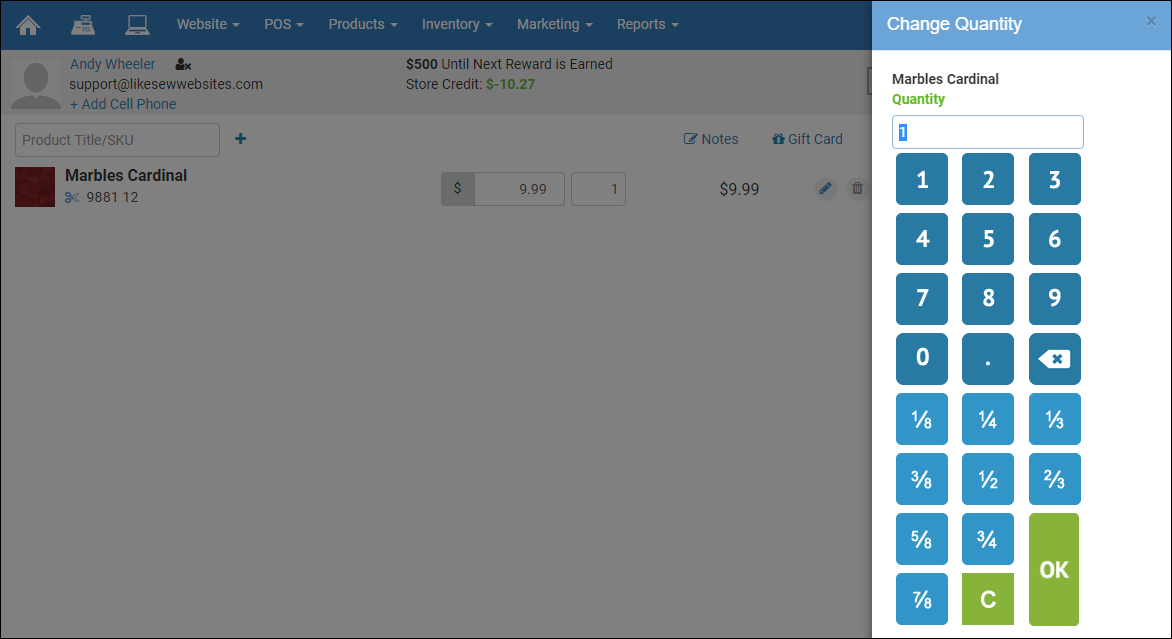Screen dimensions: 1172x639
Task: Click the + Add Cell Phone link
Action: pos(123,104)
